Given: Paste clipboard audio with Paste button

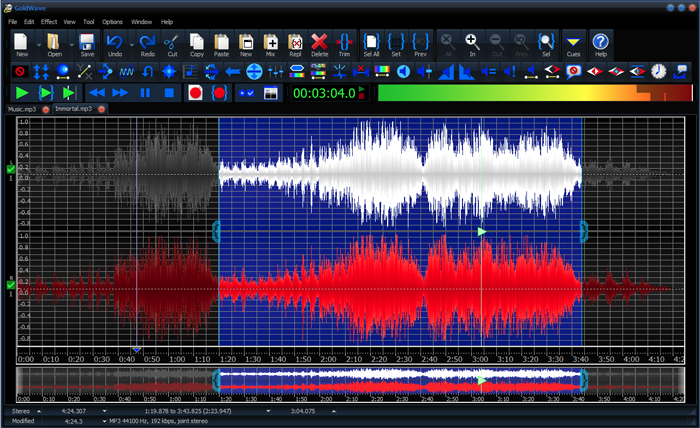Looking at the screenshot, I should point(221,45).
